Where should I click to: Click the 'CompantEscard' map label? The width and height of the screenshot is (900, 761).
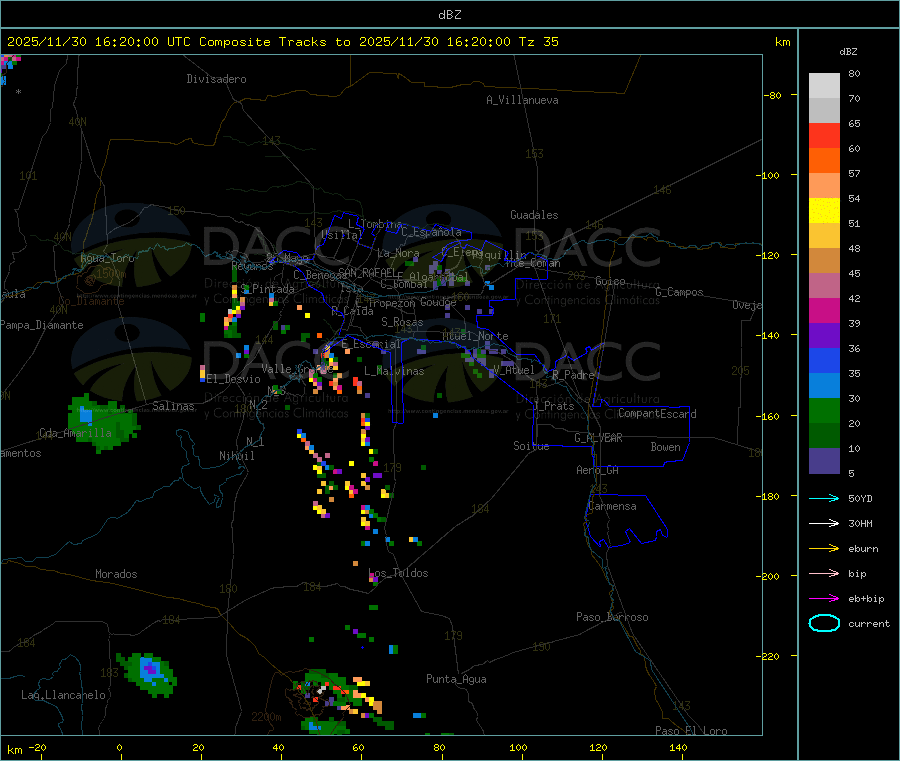point(658,414)
